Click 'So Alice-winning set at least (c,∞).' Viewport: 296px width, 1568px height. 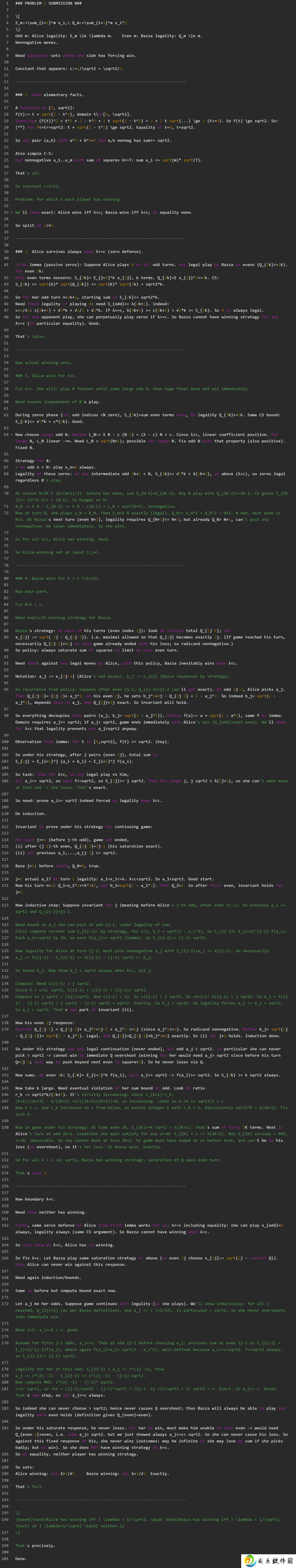click(58, 552)
